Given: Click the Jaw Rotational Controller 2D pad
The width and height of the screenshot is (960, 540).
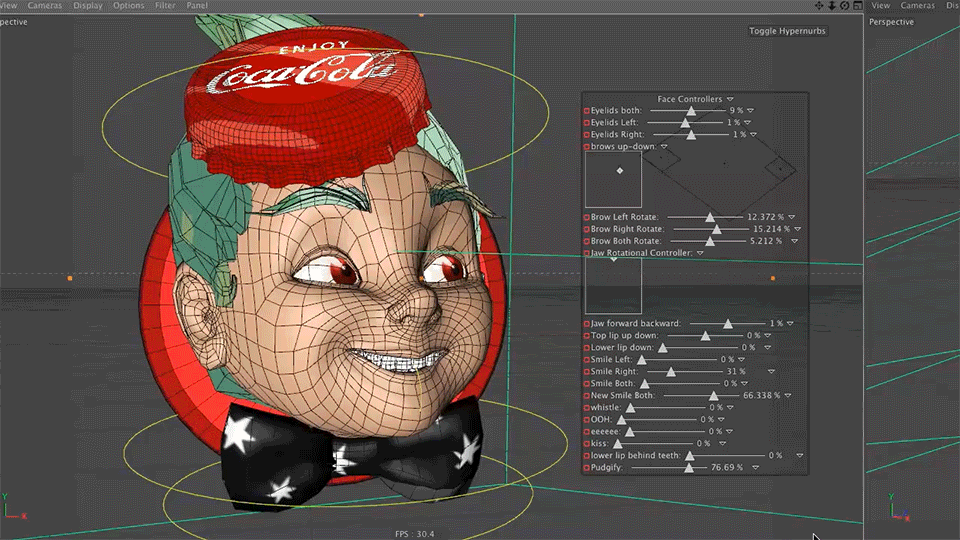Looking at the screenshot, I should click(x=613, y=285).
